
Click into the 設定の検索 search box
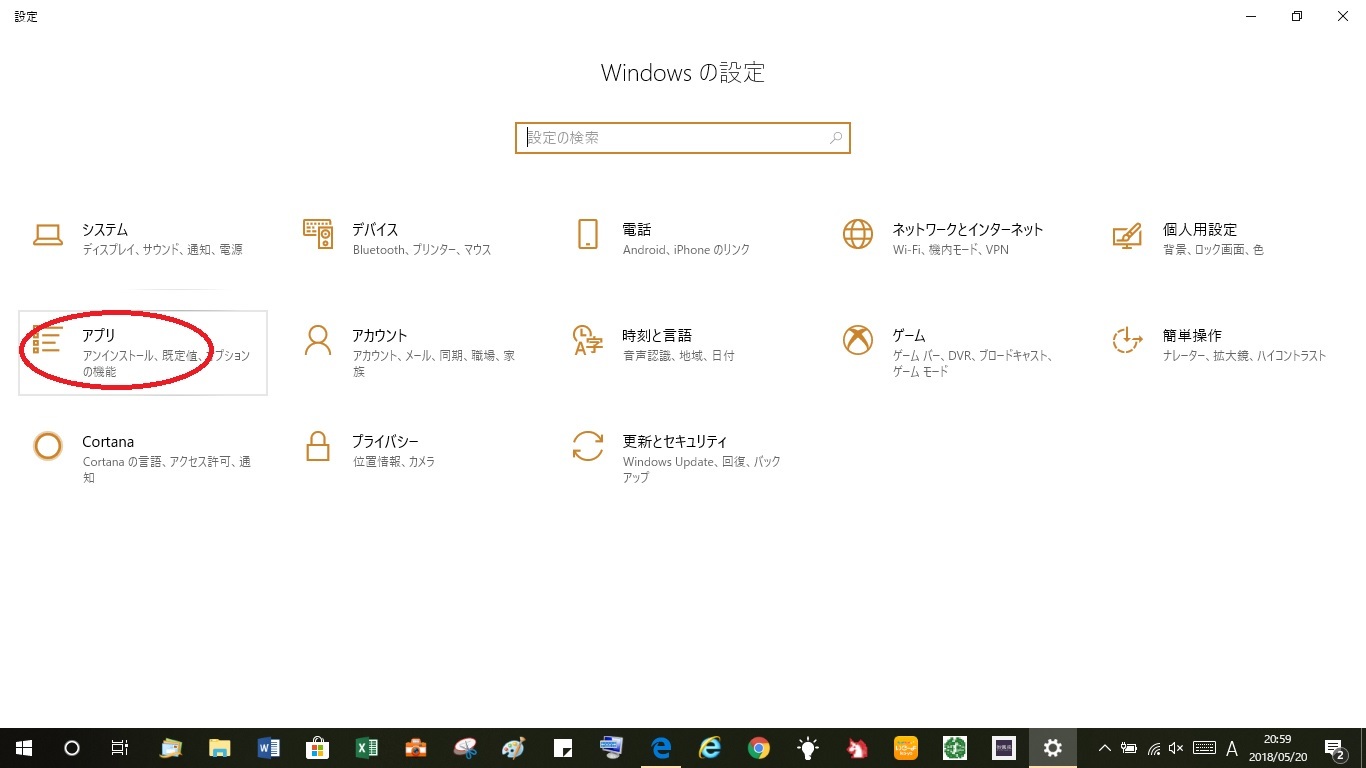[x=683, y=138]
